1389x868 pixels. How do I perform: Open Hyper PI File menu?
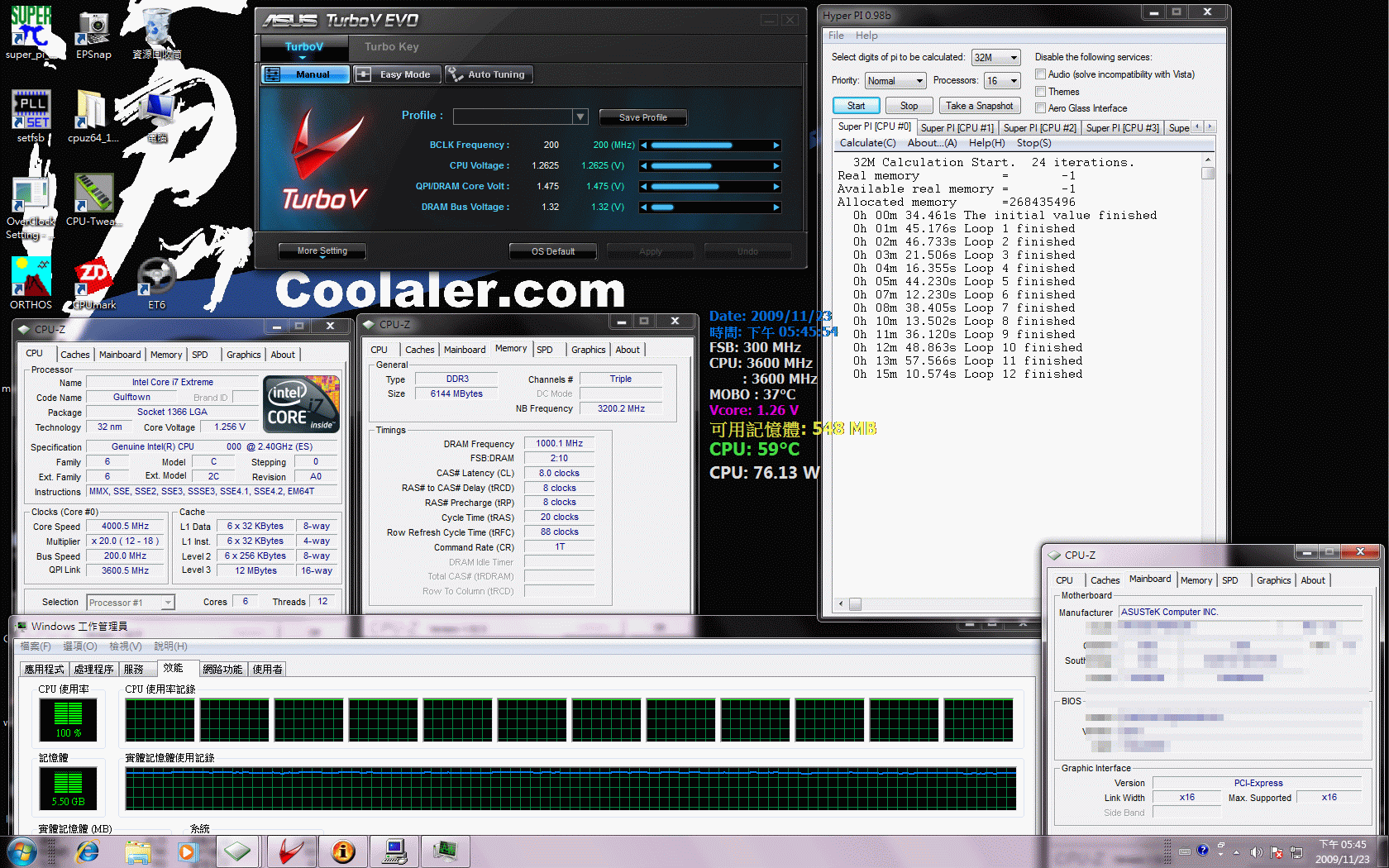836,36
